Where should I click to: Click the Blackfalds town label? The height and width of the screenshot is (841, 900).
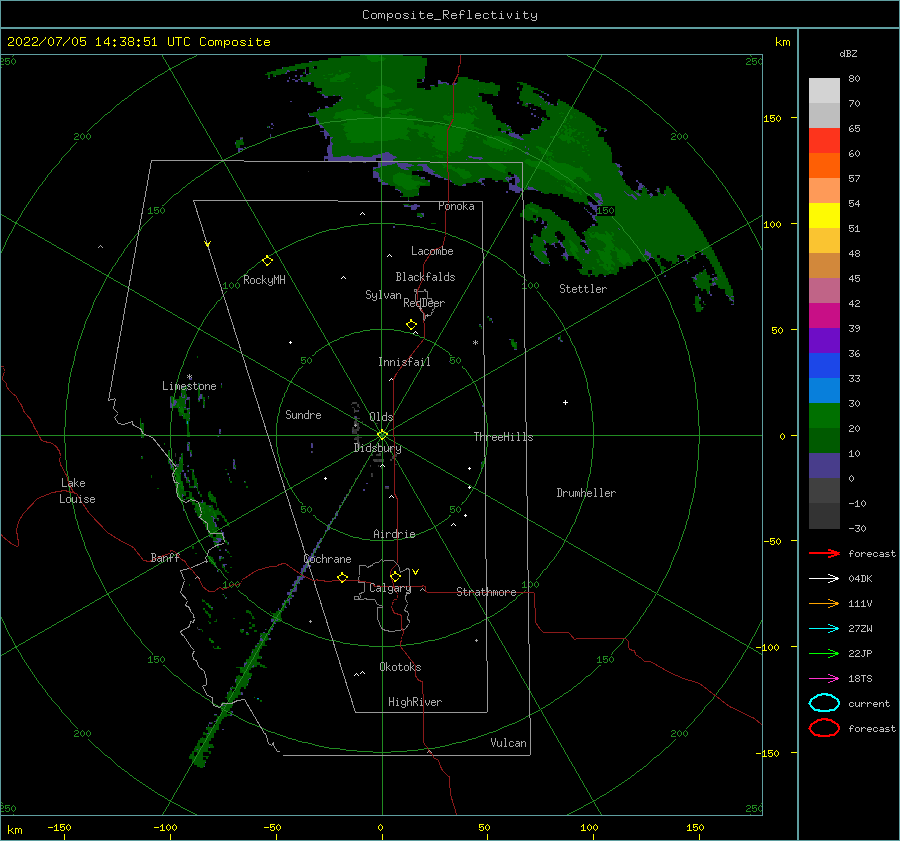point(425,277)
